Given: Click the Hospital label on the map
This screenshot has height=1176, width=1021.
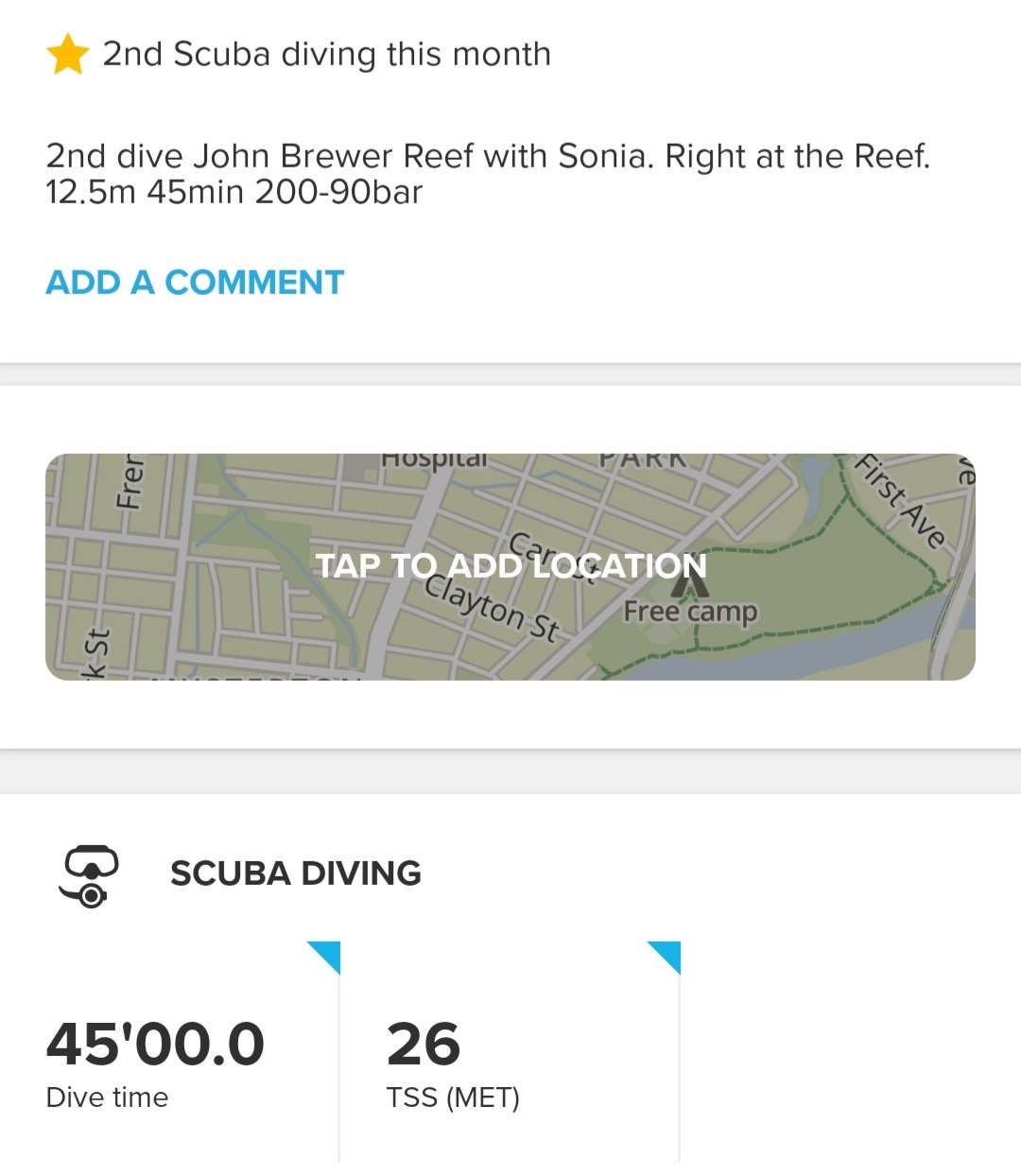Looking at the screenshot, I should [435, 461].
